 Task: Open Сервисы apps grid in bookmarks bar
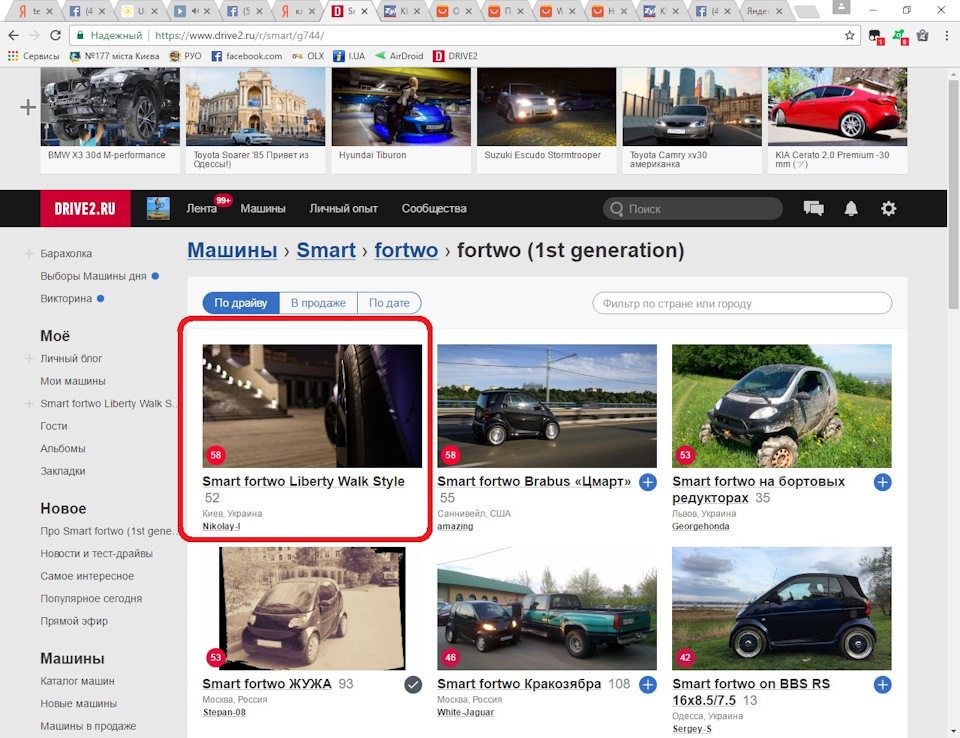click(34, 56)
